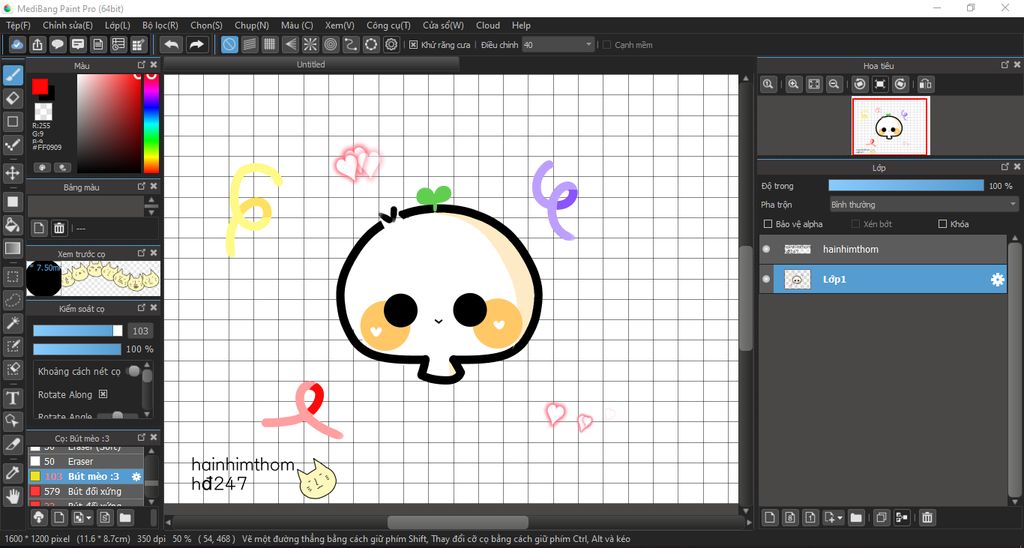The width and height of the screenshot is (1024, 548).
Task: Delete layer with trash icon
Action: click(927, 518)
